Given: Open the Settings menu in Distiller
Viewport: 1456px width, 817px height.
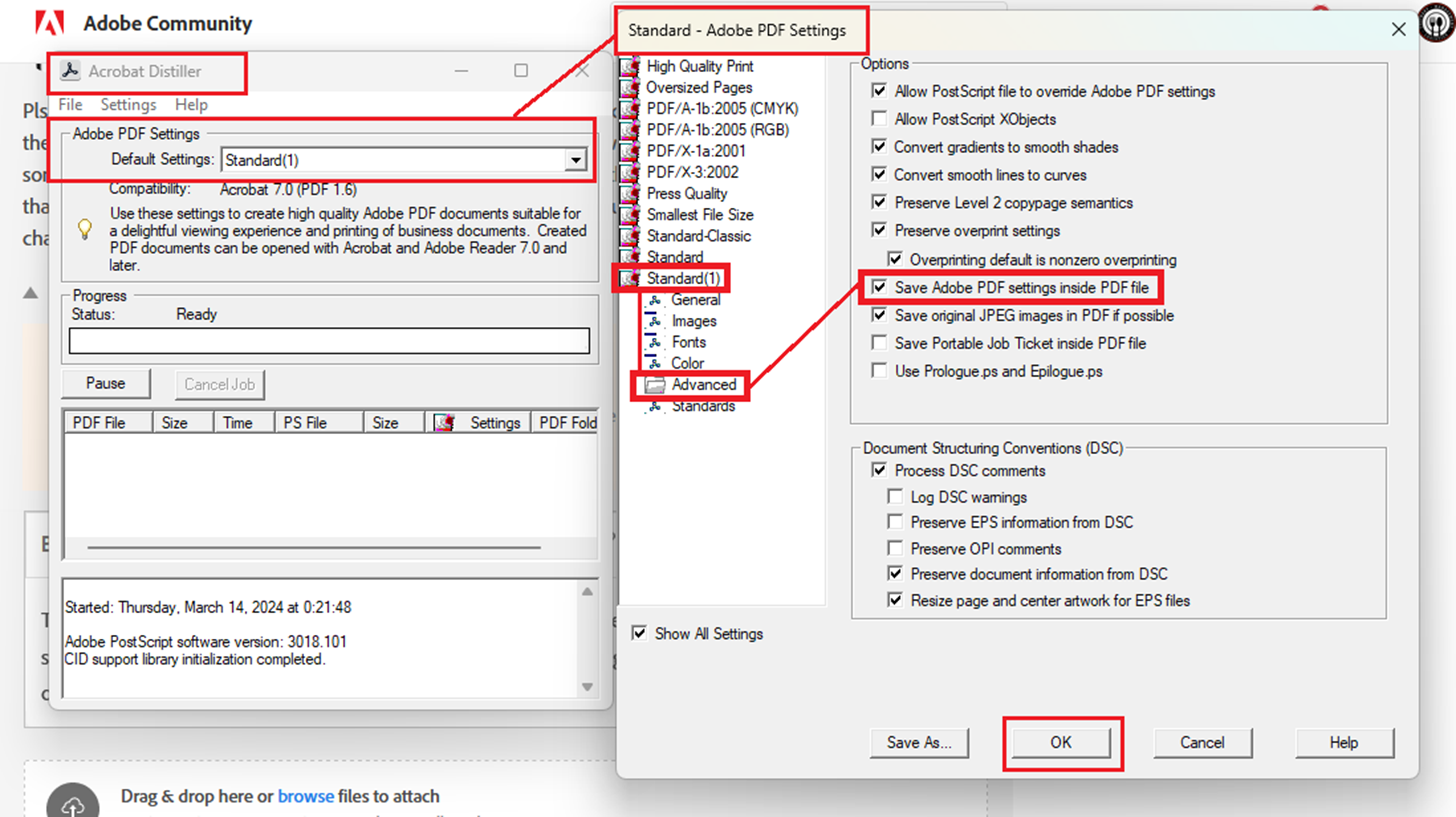Looking at the screenshot, I should tap(128, 105).
